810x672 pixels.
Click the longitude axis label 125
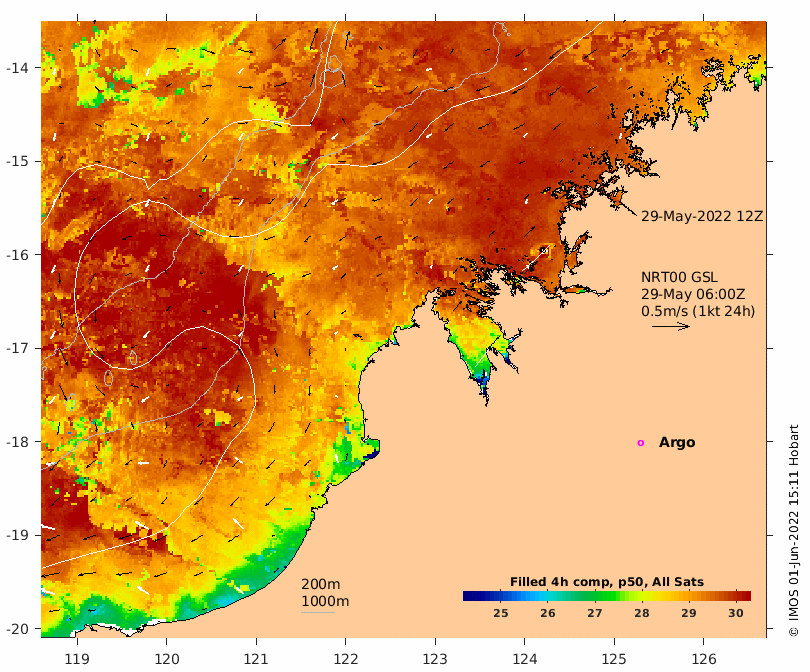coord(614,659)
